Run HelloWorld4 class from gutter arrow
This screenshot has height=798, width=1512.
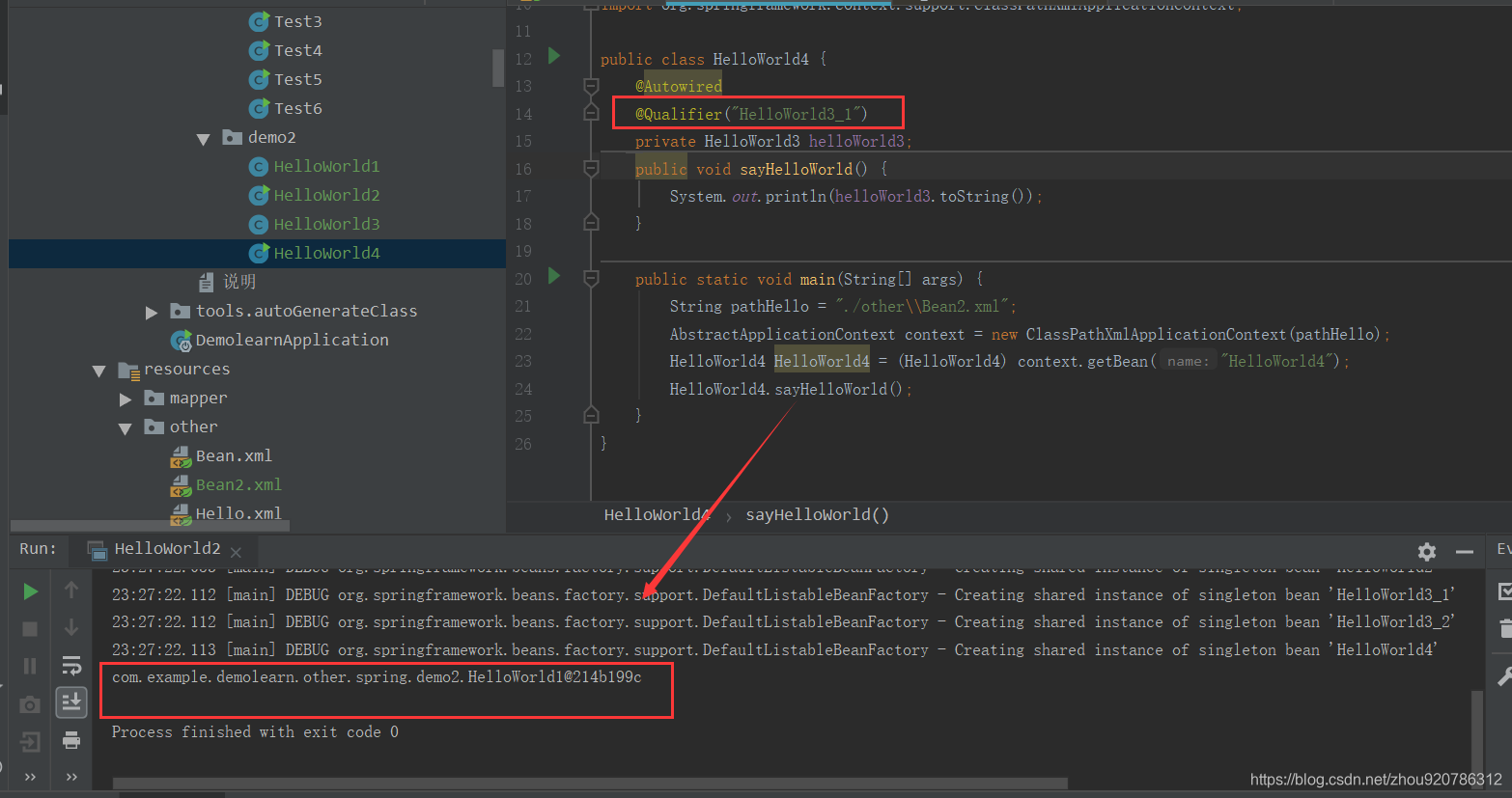coord(554,56)
